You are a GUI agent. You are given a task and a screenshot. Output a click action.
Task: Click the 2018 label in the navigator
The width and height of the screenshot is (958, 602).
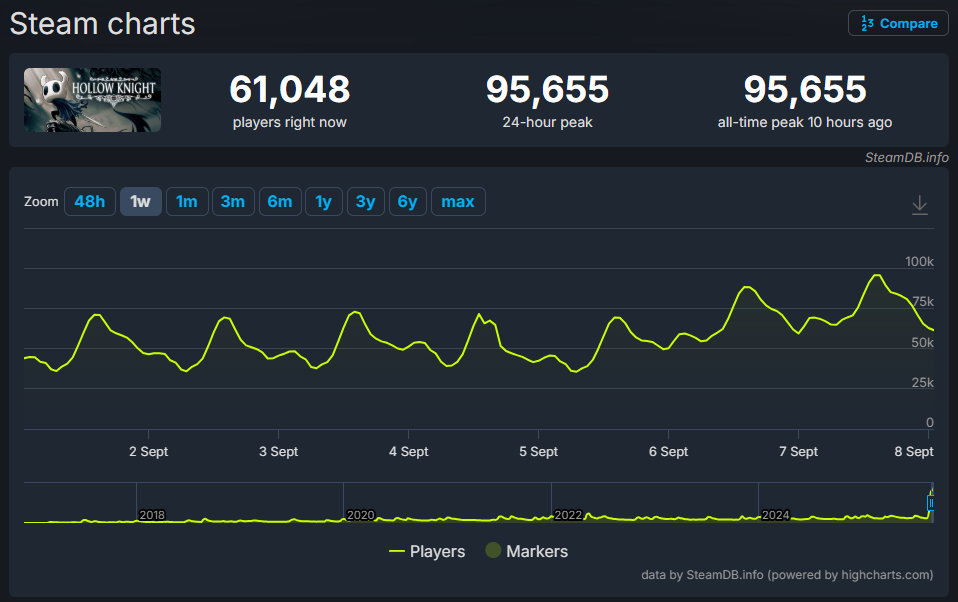152,515
